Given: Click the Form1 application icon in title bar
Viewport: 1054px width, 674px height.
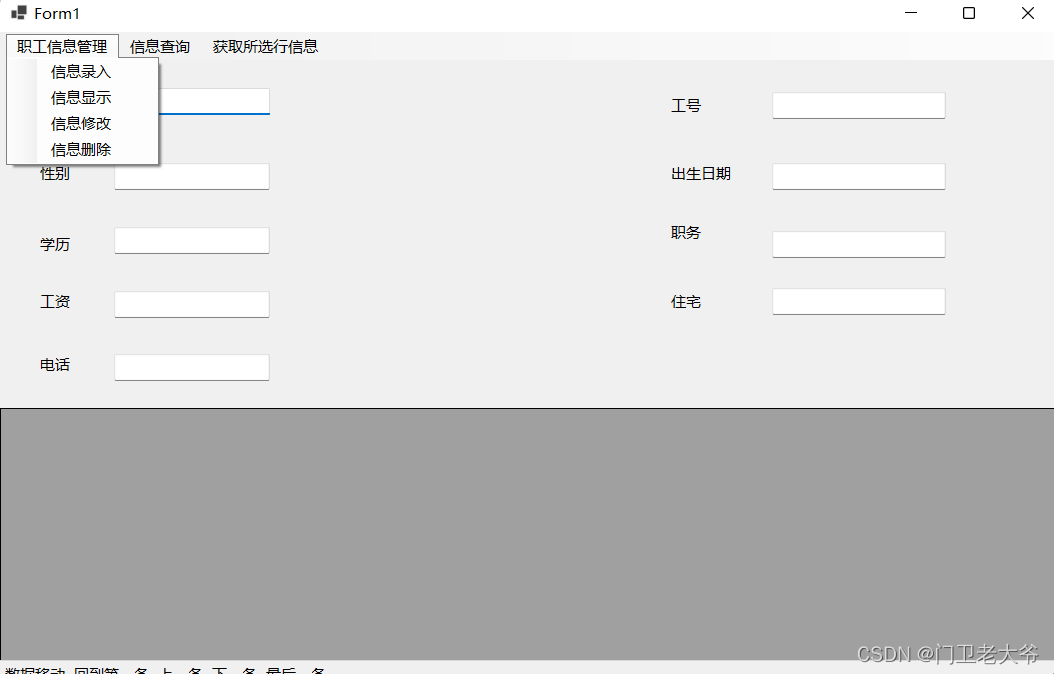Looking at the screenshot, I should point(19,13).
